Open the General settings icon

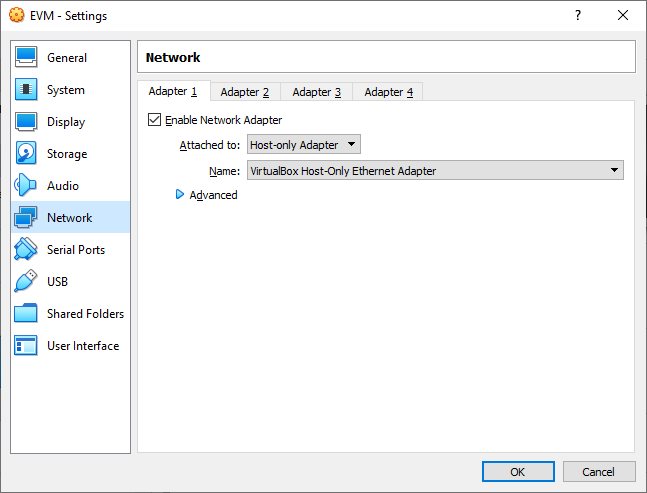27,58
